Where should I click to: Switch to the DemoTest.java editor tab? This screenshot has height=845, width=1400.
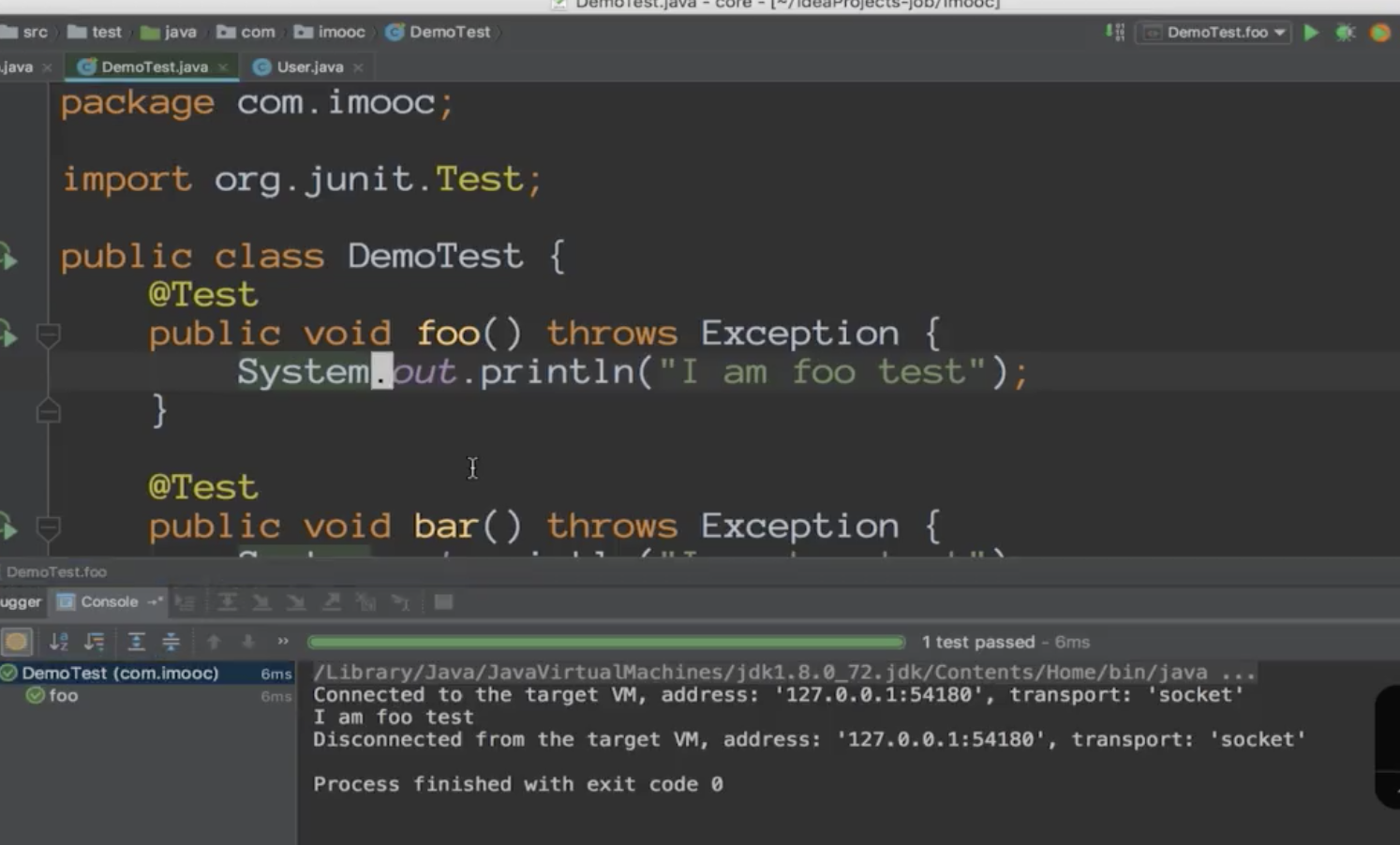(x=153, y=67)
